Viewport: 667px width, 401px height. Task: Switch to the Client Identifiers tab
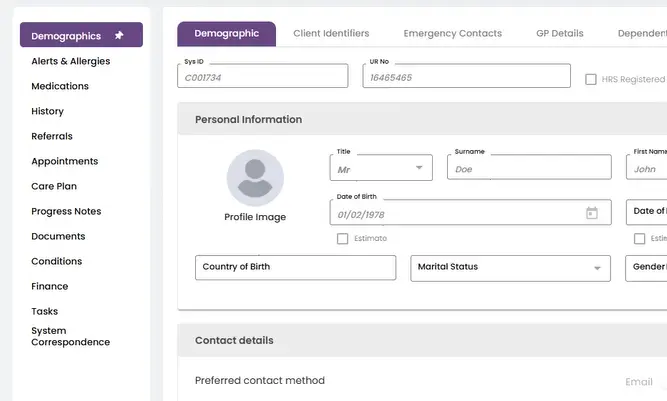tap(331, 33)
